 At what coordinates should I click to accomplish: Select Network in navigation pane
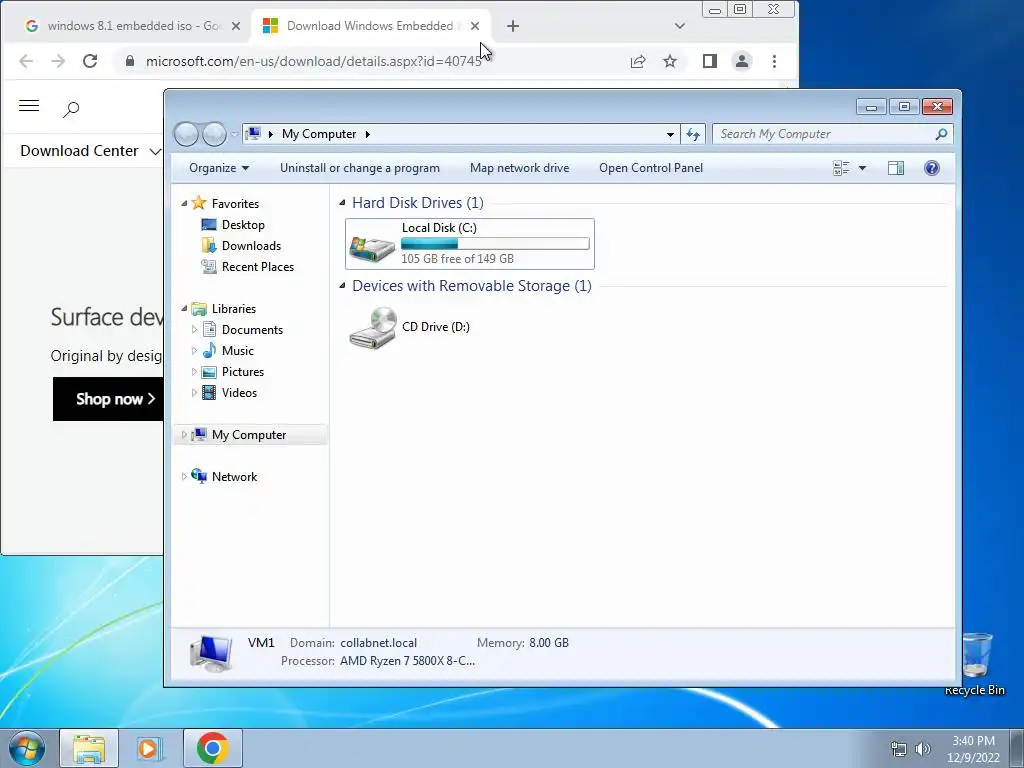coord(234,477)
